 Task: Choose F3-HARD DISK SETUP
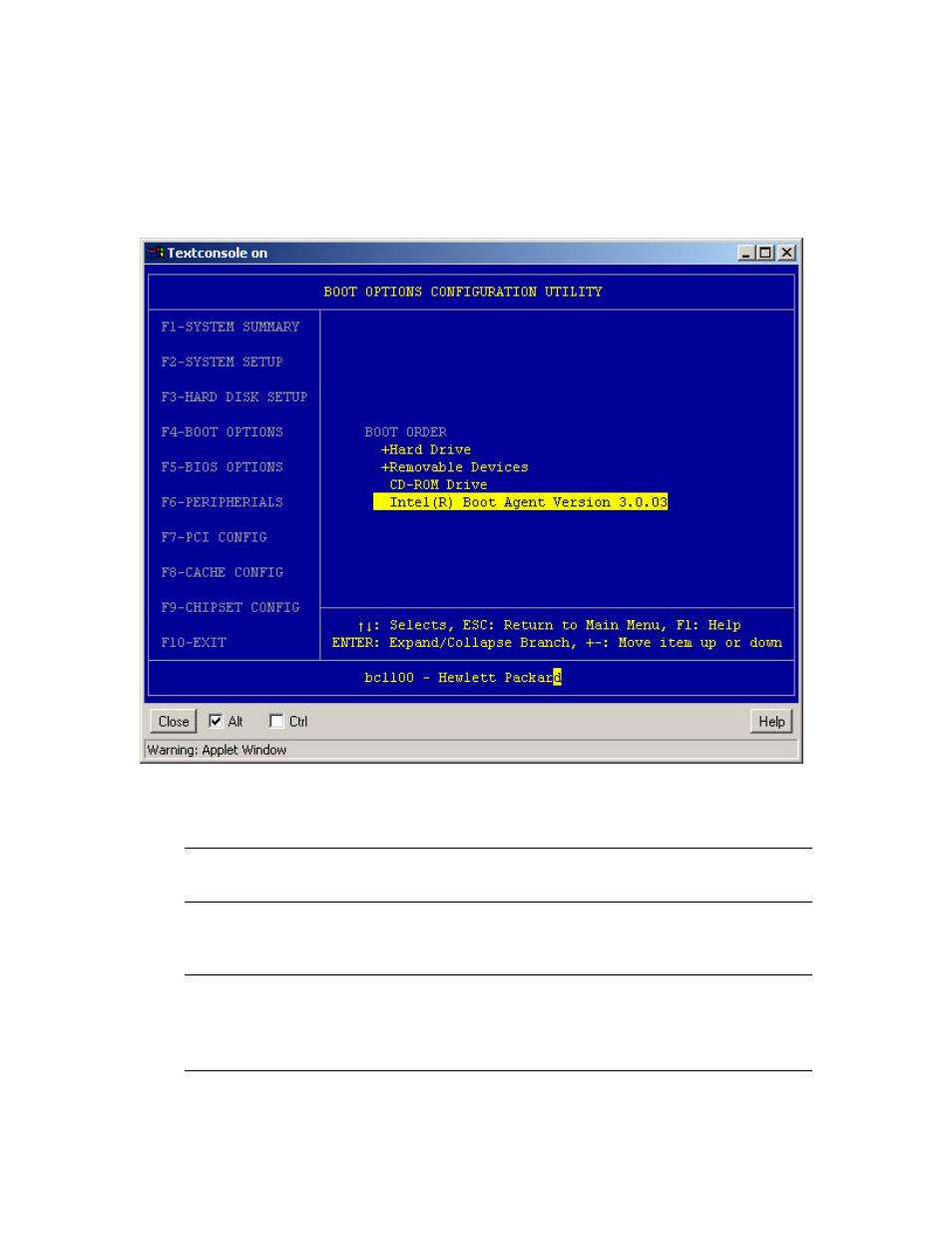(x=235, y=397)
